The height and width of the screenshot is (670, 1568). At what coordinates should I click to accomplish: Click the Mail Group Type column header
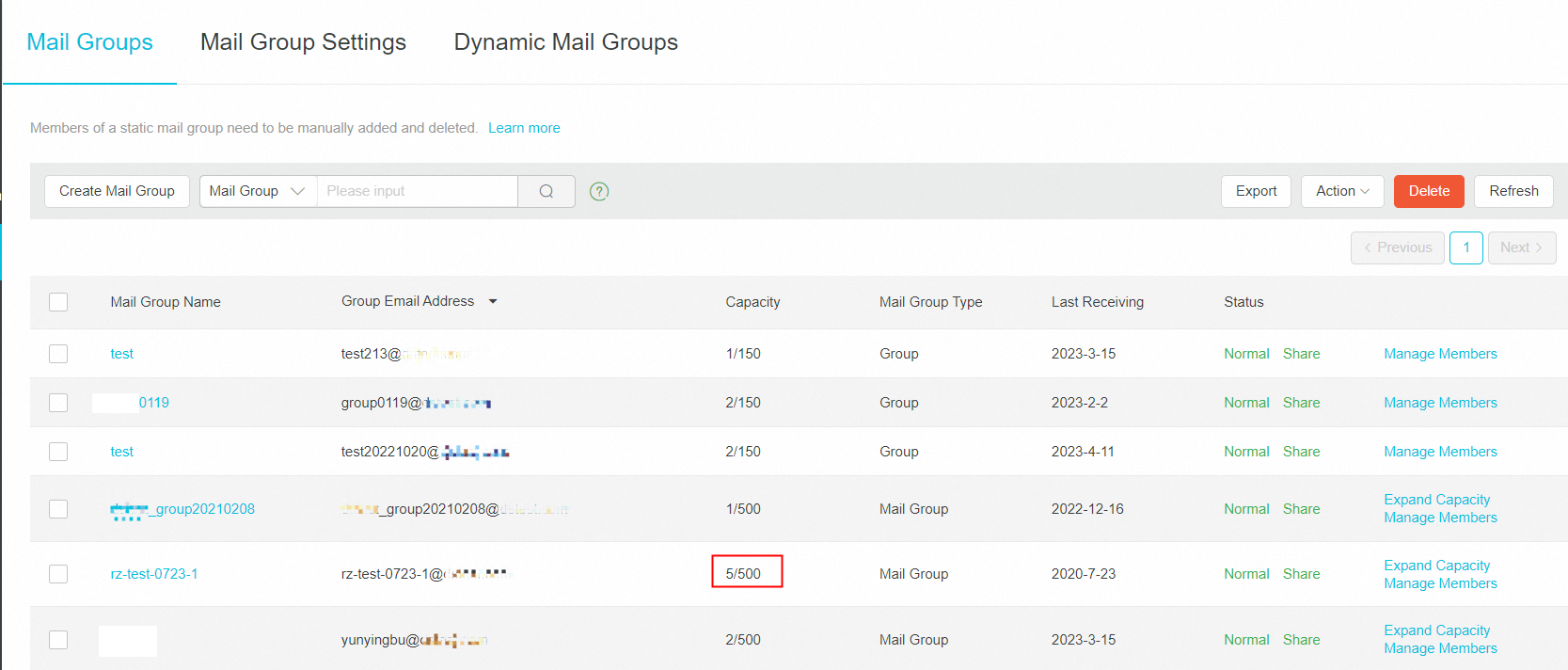click(x=930, y=302)
